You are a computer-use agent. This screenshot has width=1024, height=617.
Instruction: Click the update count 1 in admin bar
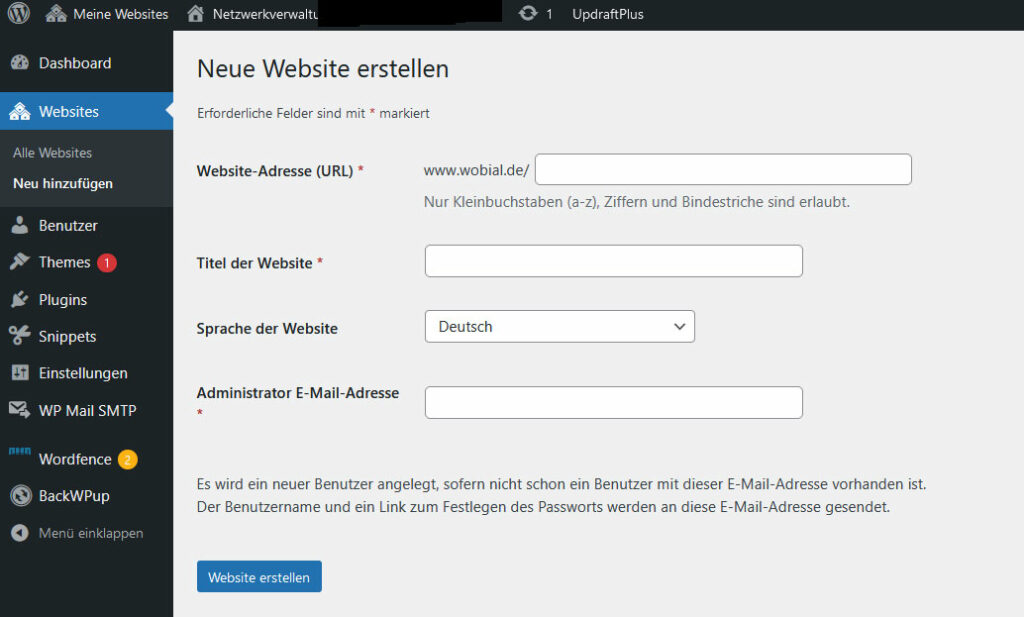tap(549, 14)
